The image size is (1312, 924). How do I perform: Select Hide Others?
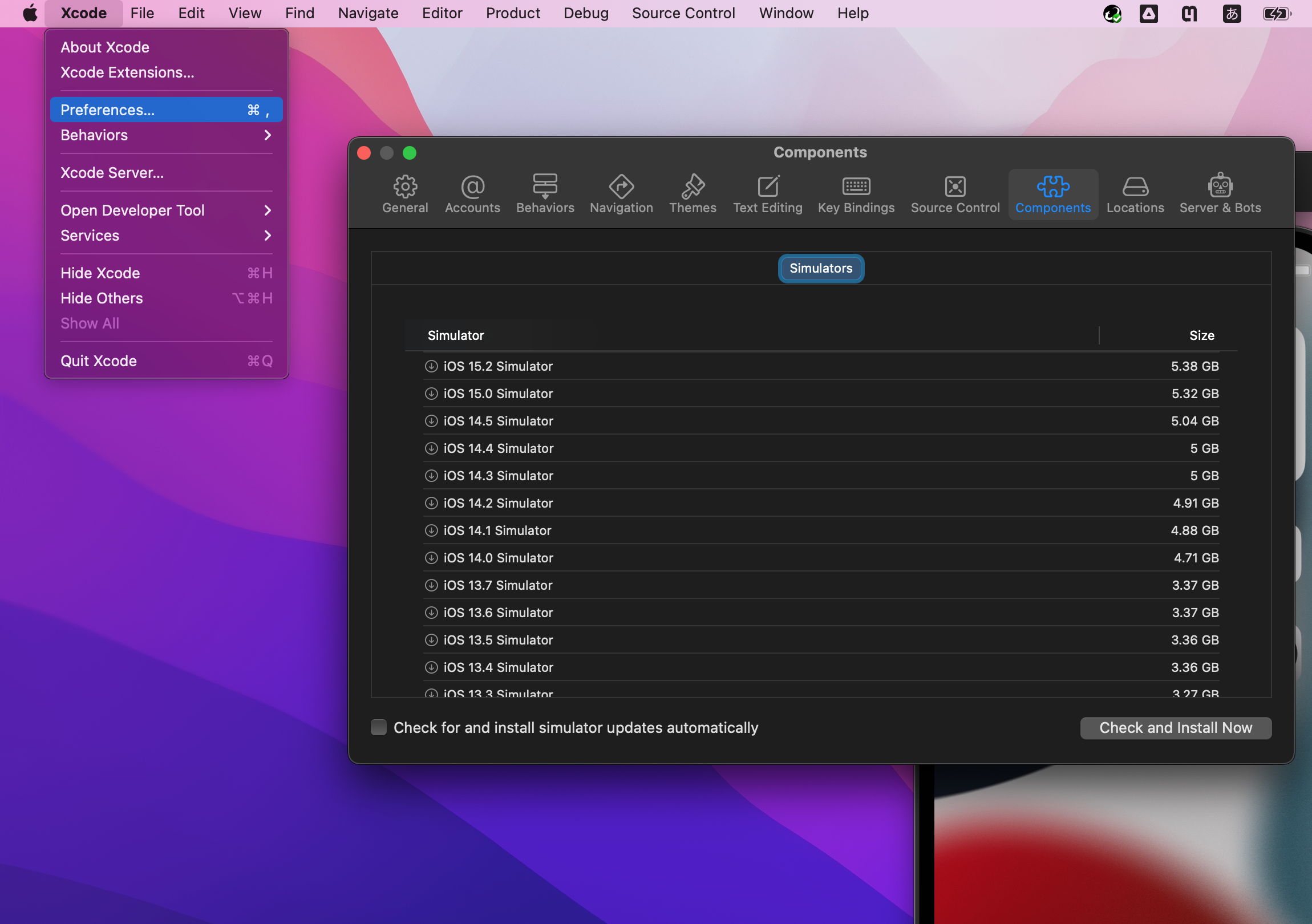coord(167,298)
